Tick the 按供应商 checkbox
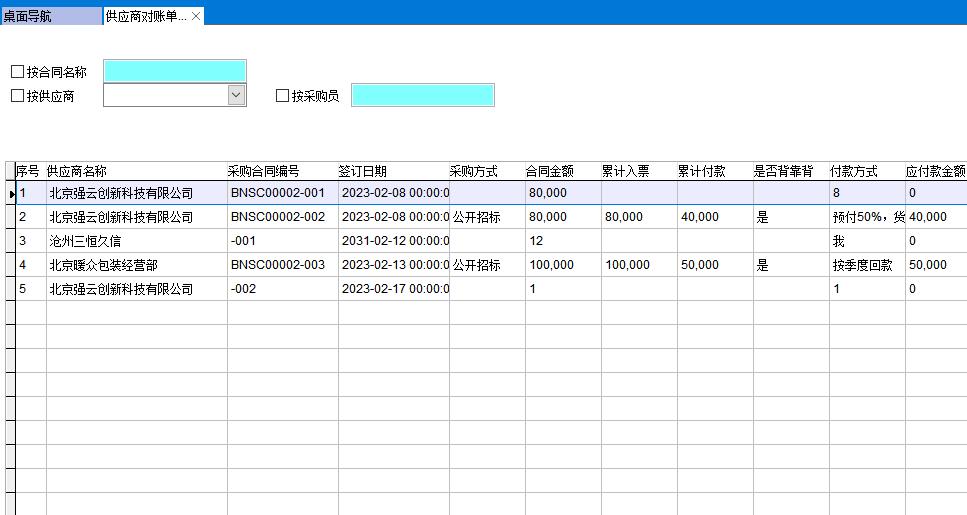 tap(17, 96)
